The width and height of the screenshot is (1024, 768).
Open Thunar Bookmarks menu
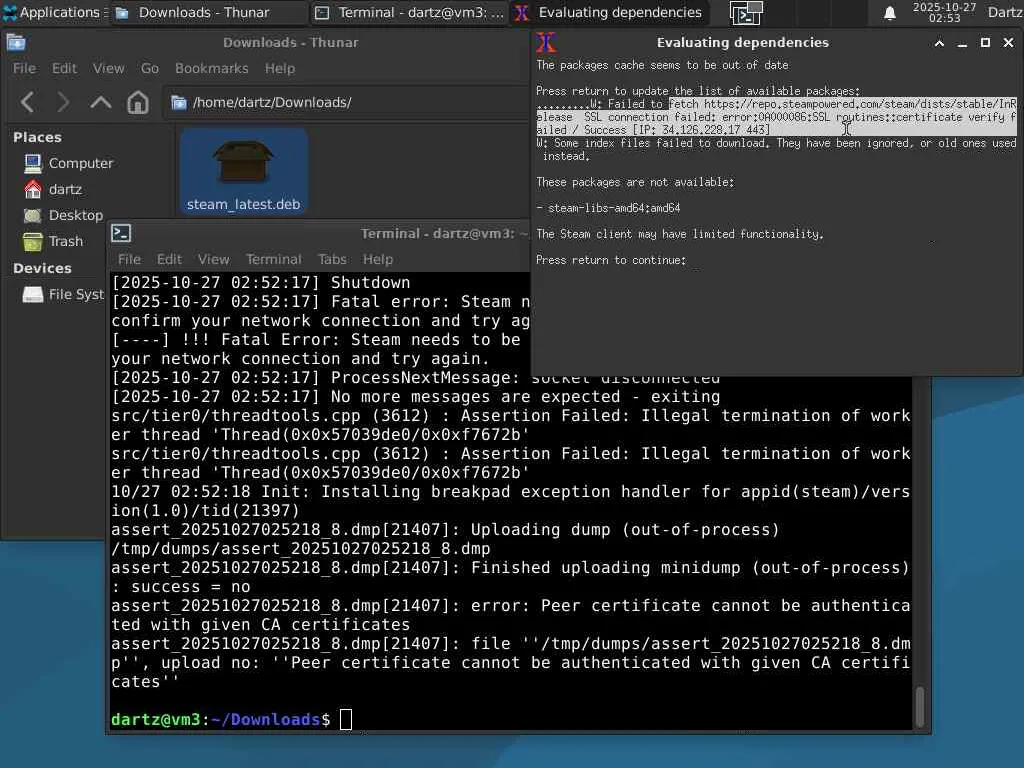click(x=212, y=68)
